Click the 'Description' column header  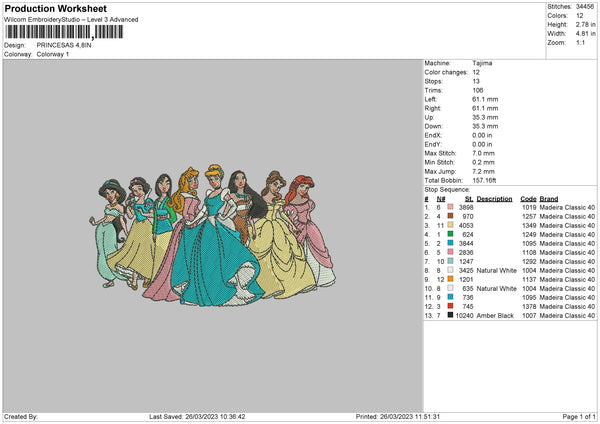[494, 199]
